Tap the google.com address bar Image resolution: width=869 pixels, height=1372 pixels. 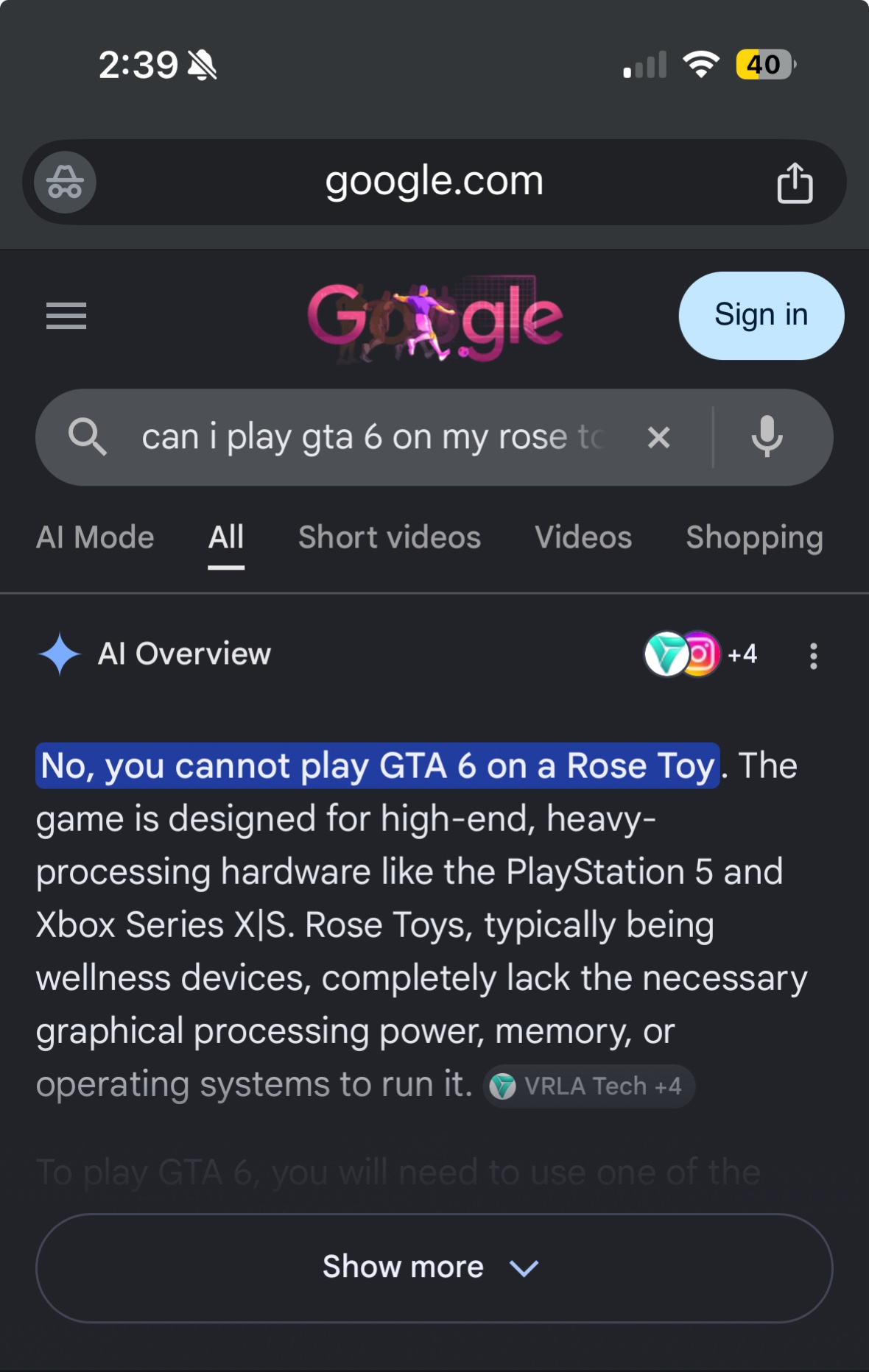pos(434,182)
